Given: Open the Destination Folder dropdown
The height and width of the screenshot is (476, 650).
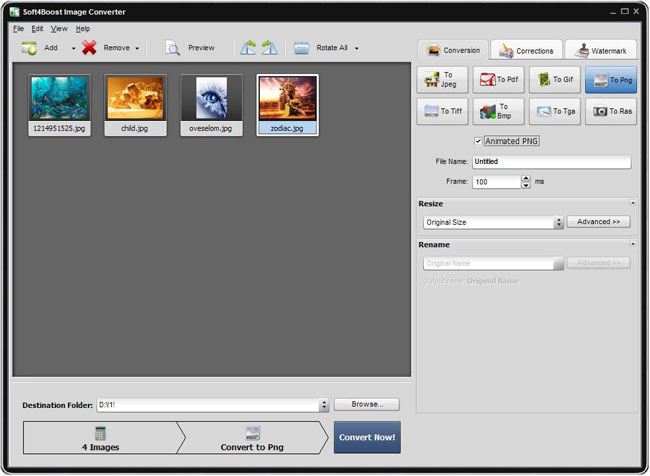Looking at the screenshot, I should coord(324,405).
